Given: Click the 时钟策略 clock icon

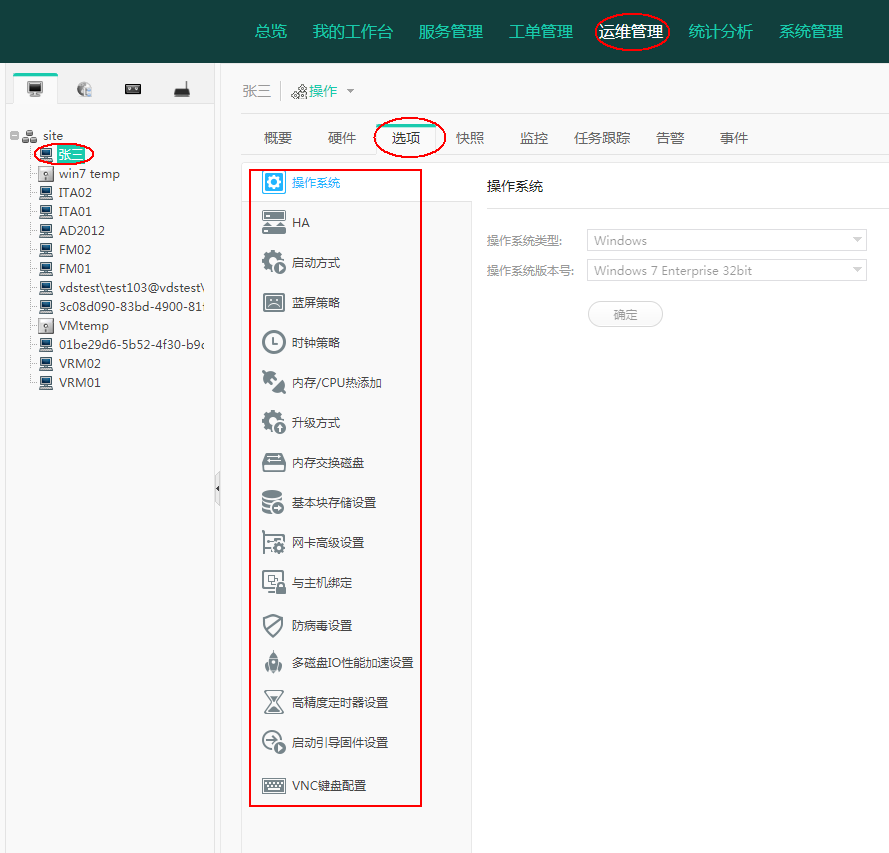Looking at the screenshot, I should [x=274, y=342].
